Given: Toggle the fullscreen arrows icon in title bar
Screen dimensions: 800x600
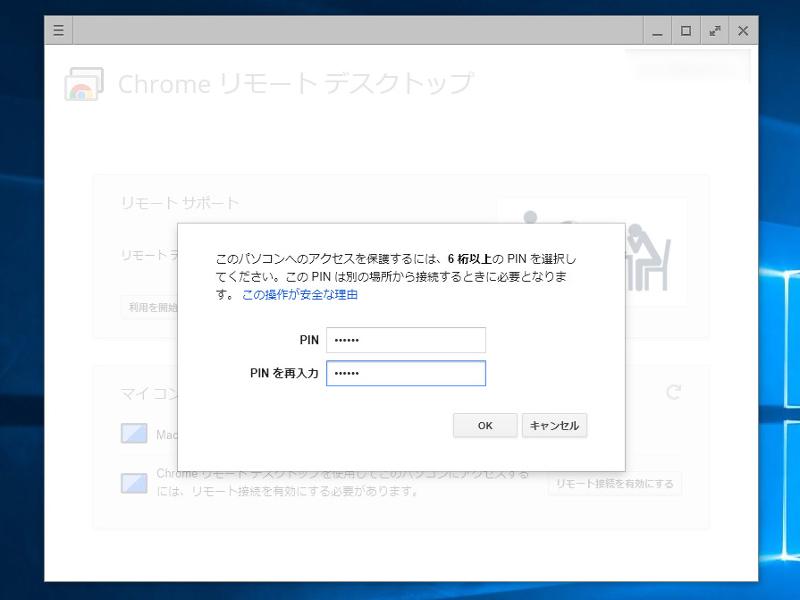Looking at the screenshot, I should point(715,31).
